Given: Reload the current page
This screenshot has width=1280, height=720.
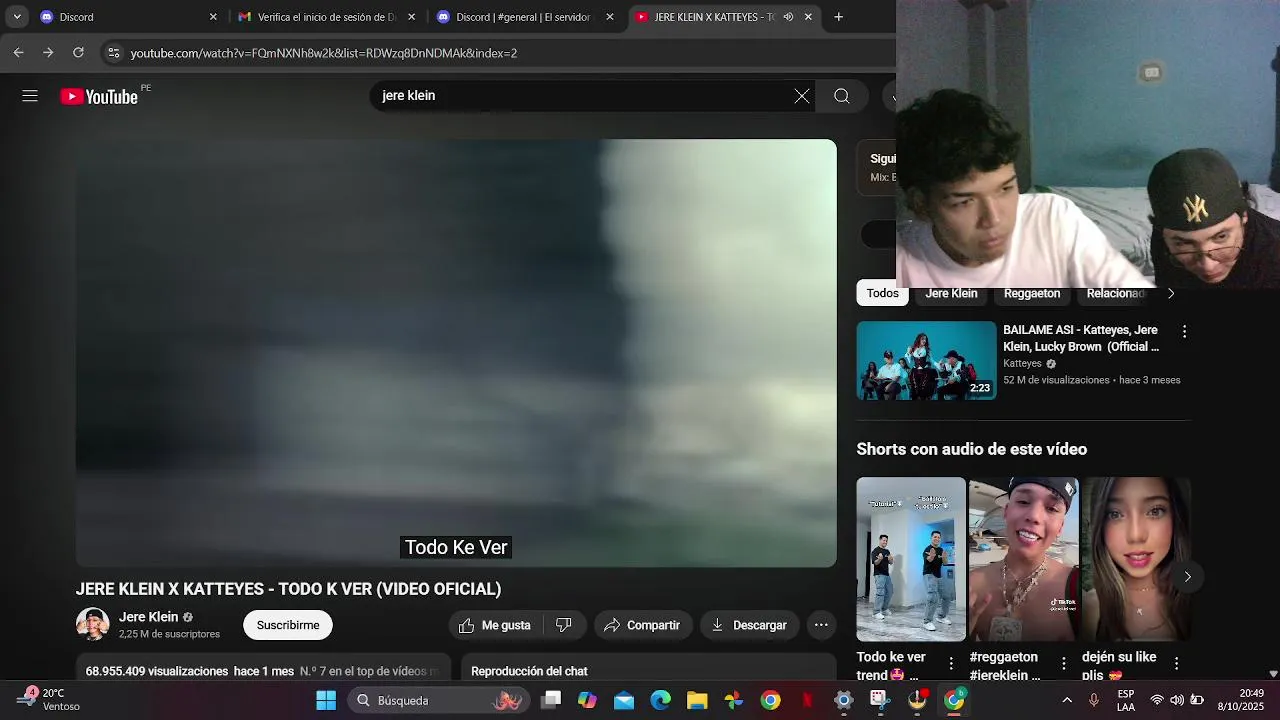Looking at the screenshot, I should 78,52.
